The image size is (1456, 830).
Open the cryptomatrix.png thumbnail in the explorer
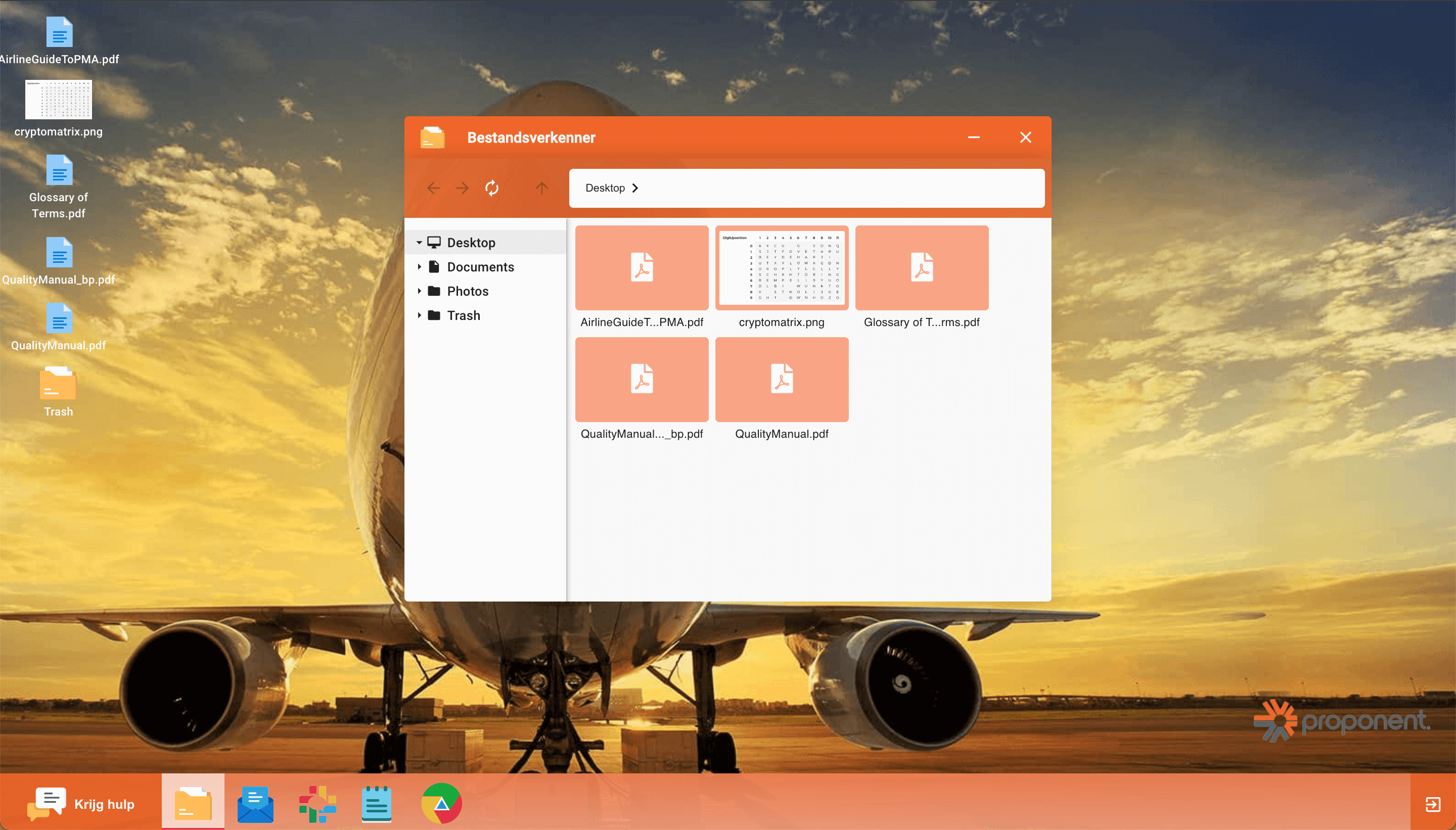[x=781, y=267]
